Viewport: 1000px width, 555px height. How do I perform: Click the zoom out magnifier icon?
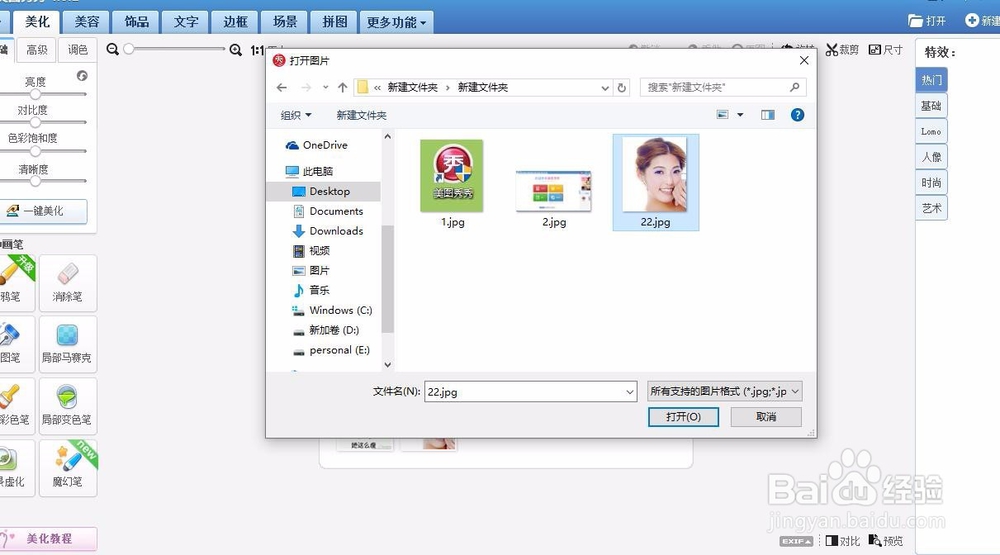click(x=113, y=49)
